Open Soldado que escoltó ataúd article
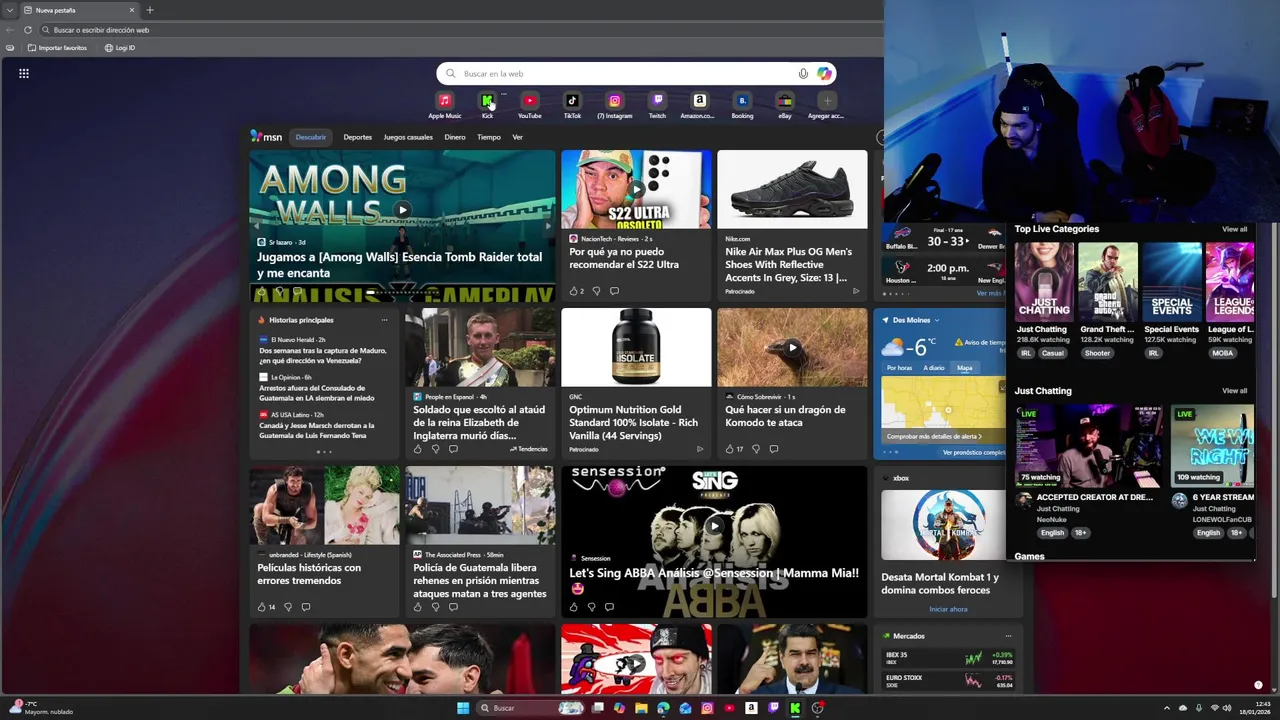 [x=480, y=383]
